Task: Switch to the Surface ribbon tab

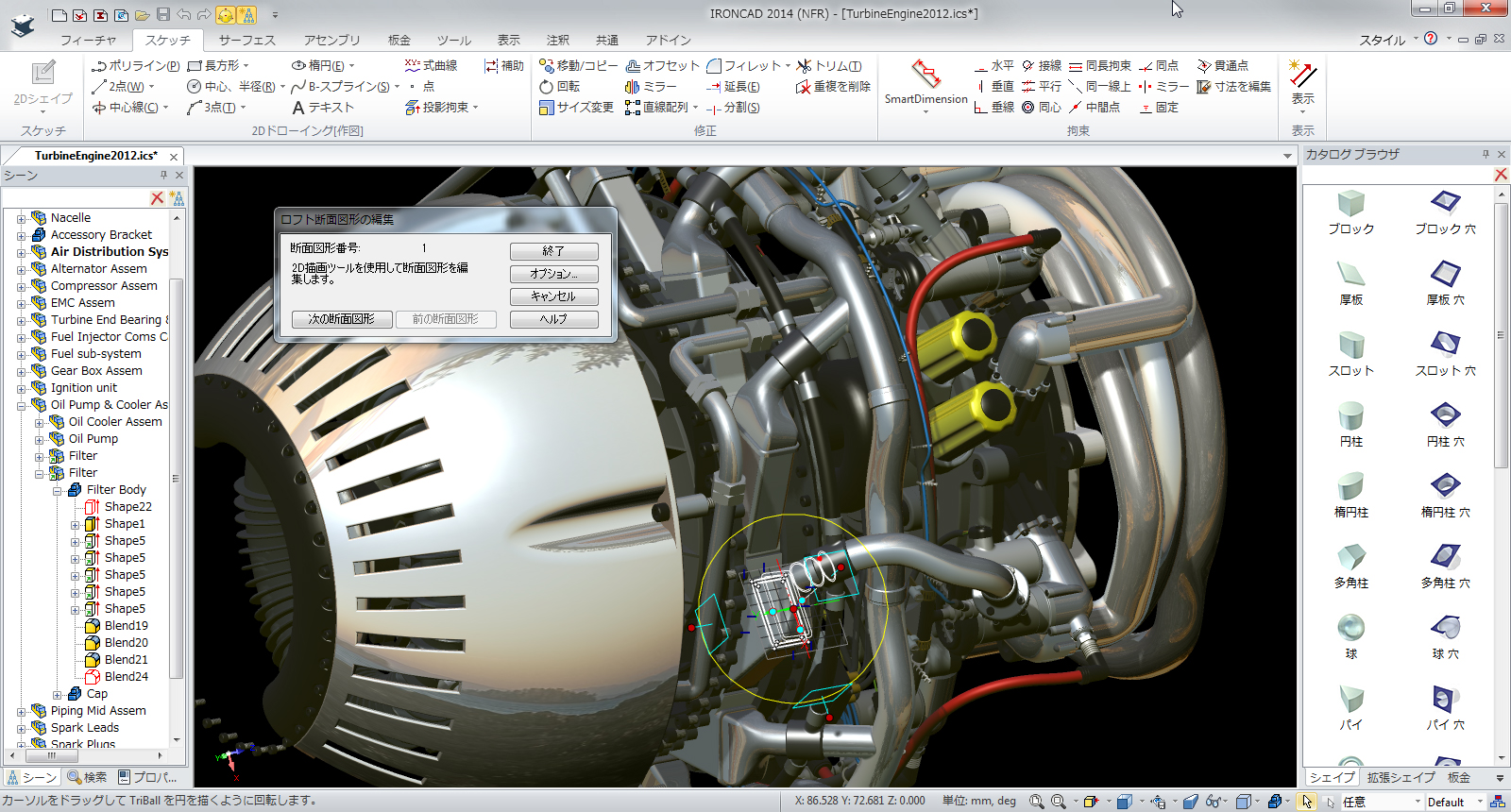Action: [x=246, y=40]
